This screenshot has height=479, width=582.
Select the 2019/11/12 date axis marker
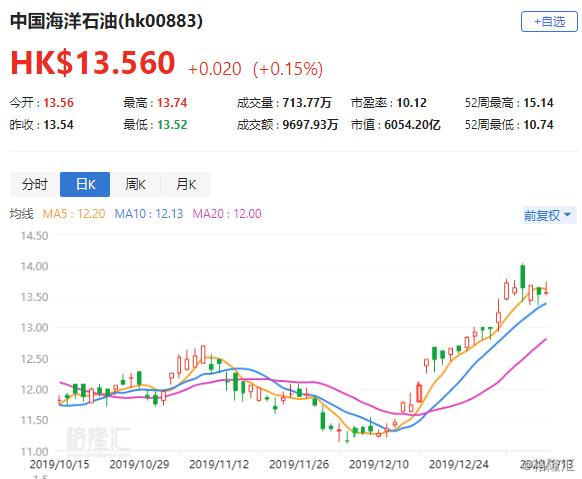pyautogui.click(x=219, y=464)
